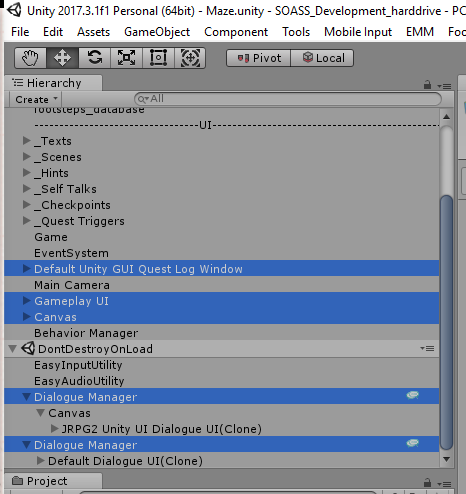Expand JRPG2 Unity UI Dialogue UI(Clone)
This screenshot has width=466, height=494.
coord(55,428)
